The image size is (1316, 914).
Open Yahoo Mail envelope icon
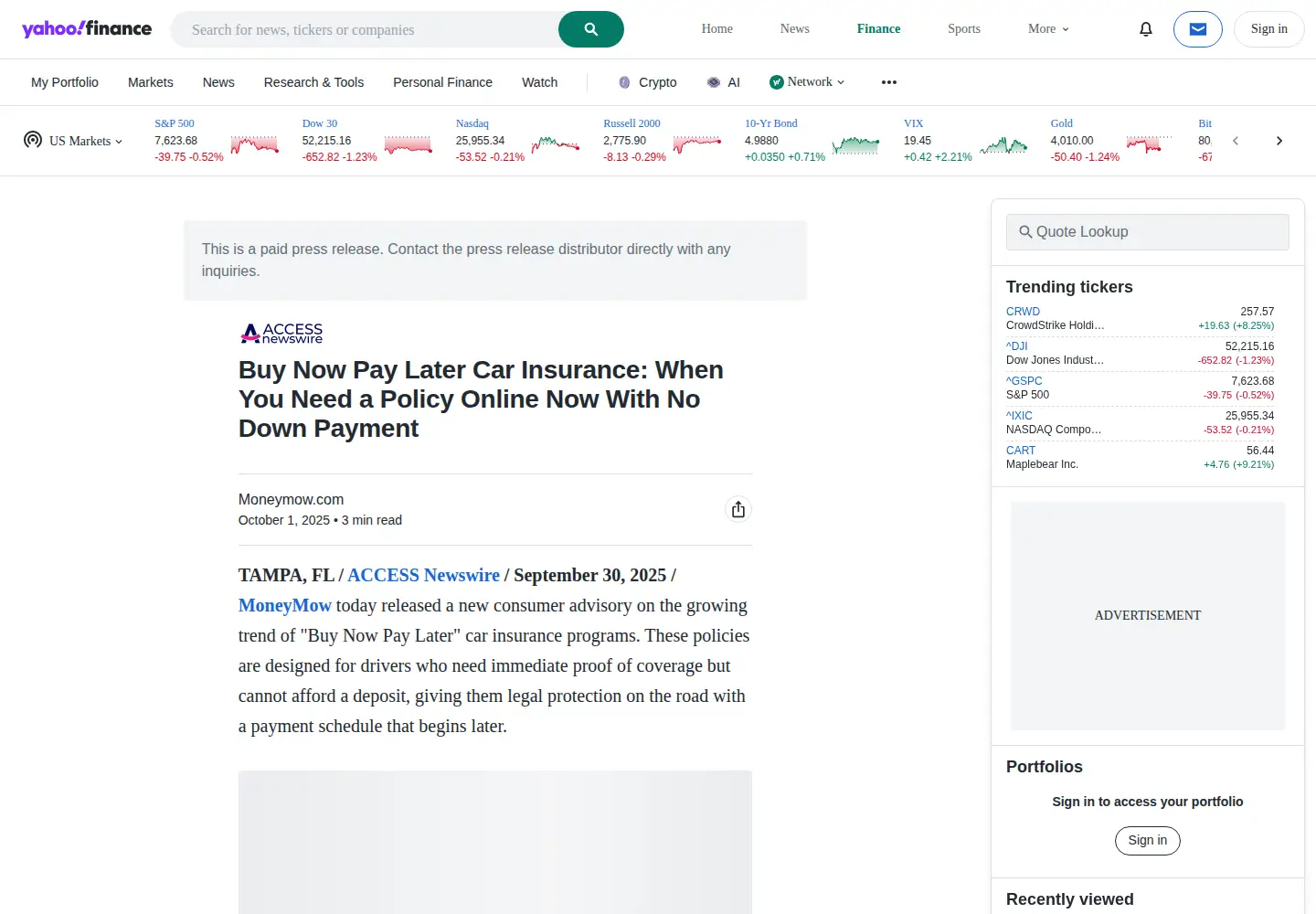[x=1198, y=29]
